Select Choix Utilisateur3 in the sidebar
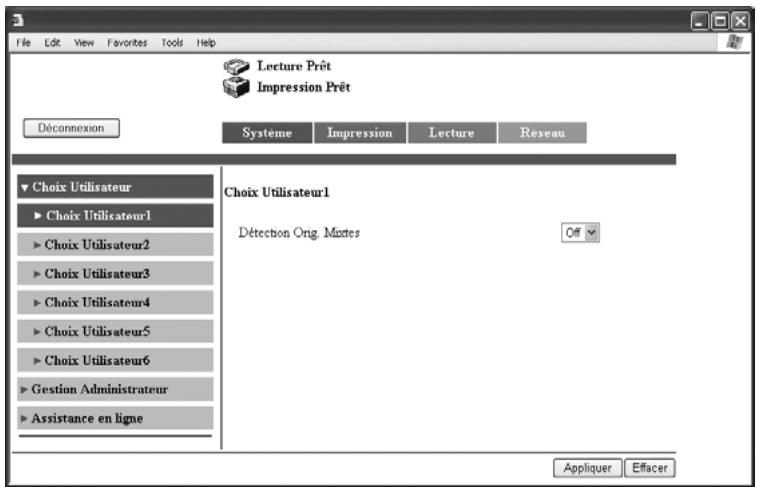Image resolution: width=757 pixels, height=487 pixels. [x=115, y=274]
